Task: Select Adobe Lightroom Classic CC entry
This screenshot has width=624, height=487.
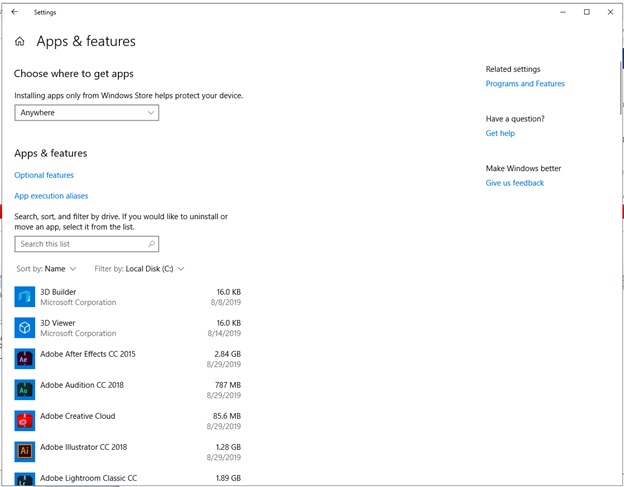Action: (88, 478)
